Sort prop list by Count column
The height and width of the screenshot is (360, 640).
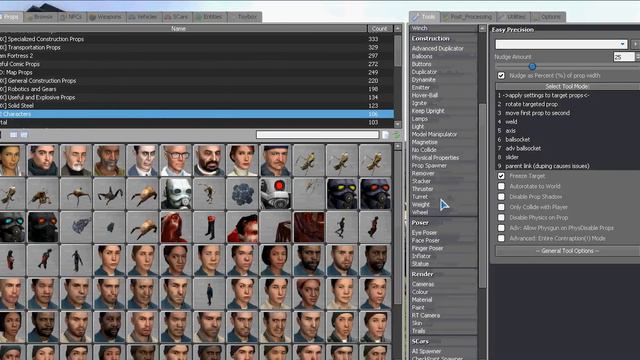[379, 29]
